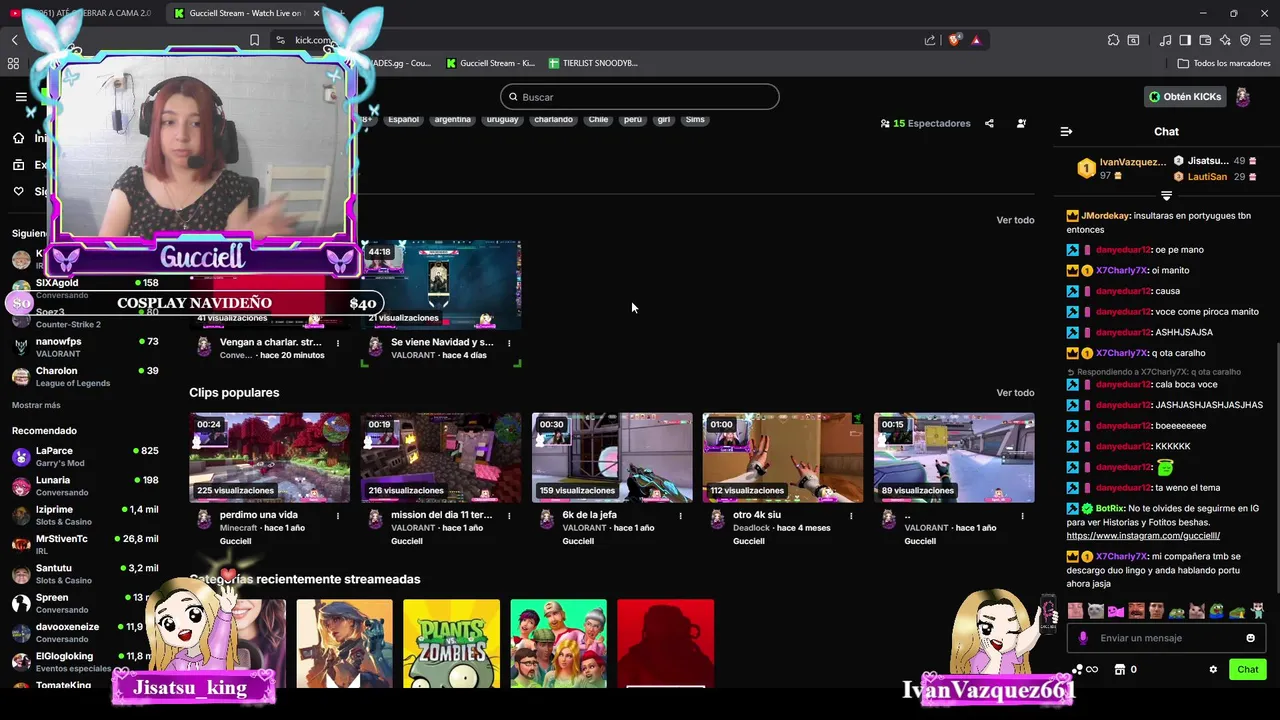Switch to the 'Gucciell Stream - Watch Live' tab
Screen dimensions: 1280x720
[246, 13]
